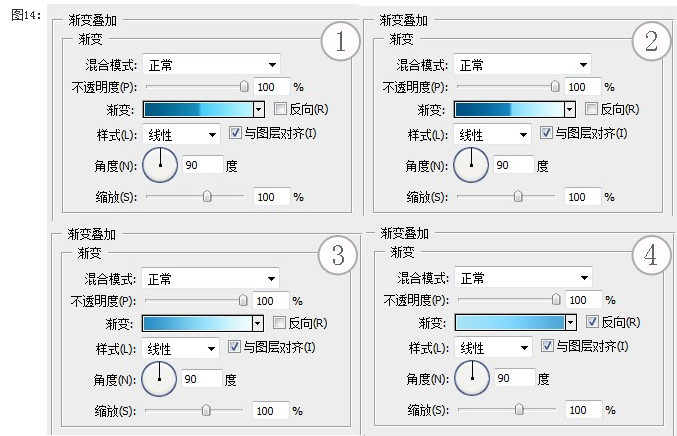The width and height of the screenshot is (677, 436).
Task: Enable 反向 (Reverse) checkbox in panel 1
Action: 280,109
